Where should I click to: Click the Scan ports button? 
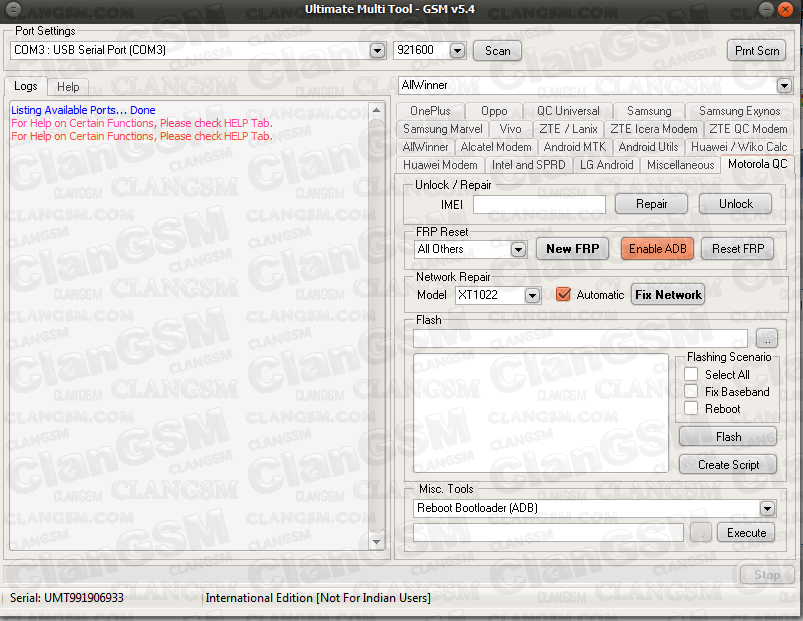(497, 51)
